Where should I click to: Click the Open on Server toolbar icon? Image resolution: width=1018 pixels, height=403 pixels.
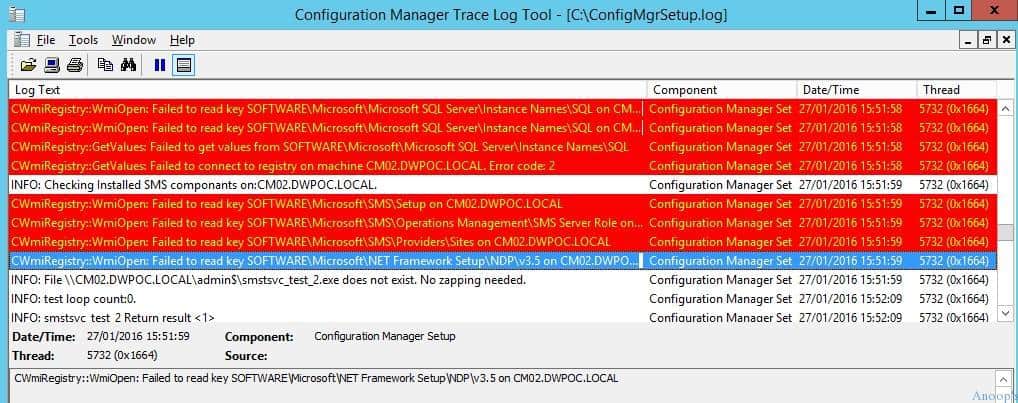pyautogui.click(x=52, y=65)
